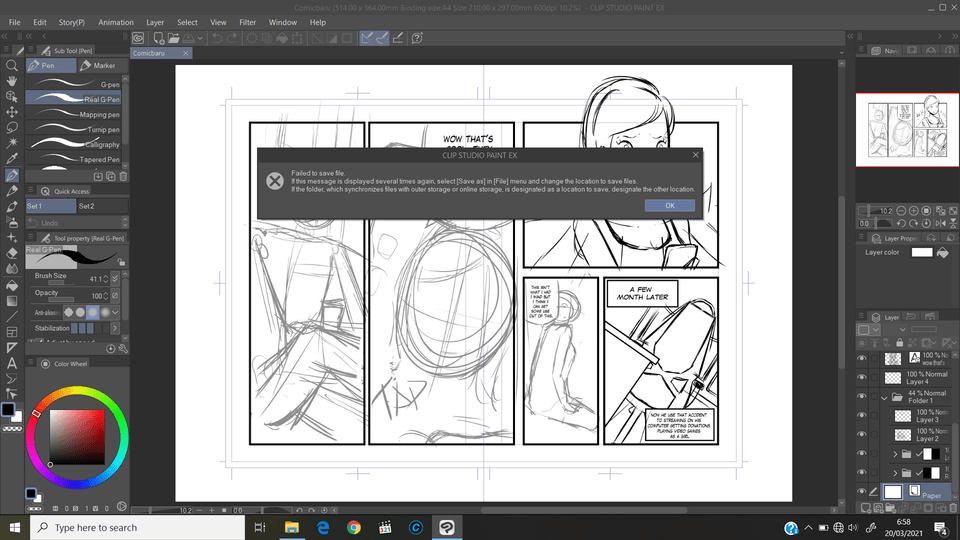Open the layer blending mode dropdown
This screenshot has height=540, width=960.
(903, 329)
